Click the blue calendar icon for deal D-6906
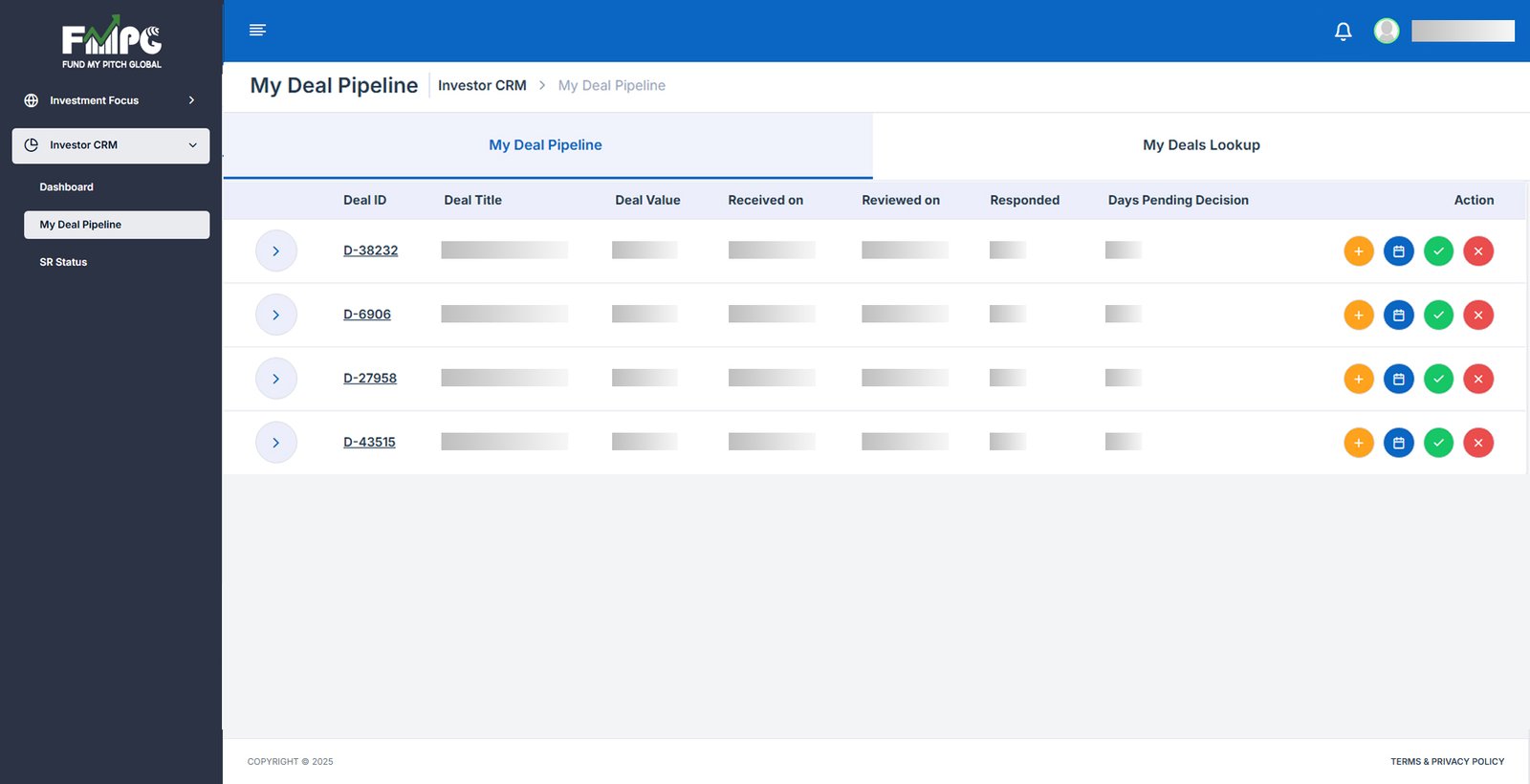Viewport: 1530px width, 784px height. click(1398, 316)
